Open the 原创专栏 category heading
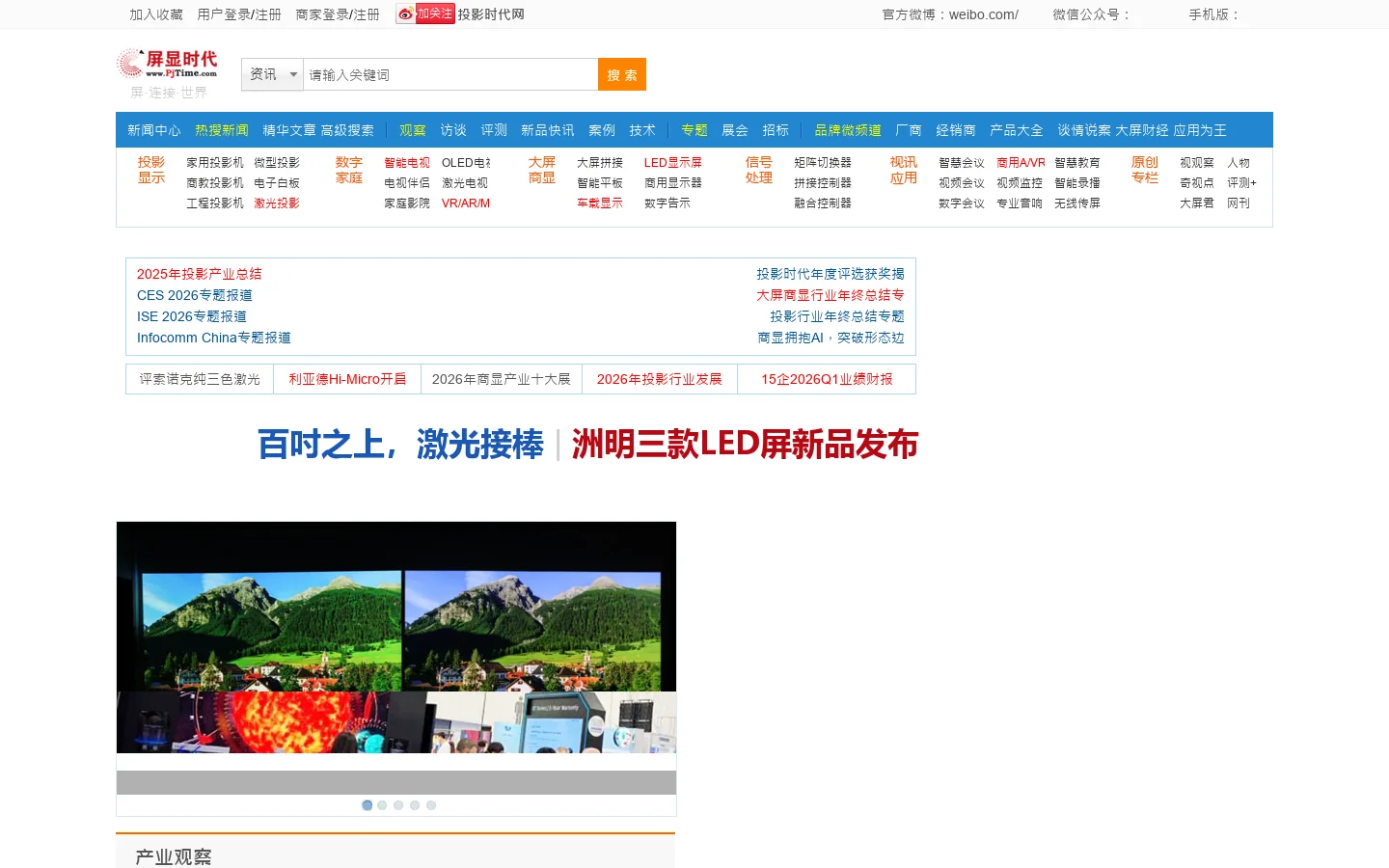This screenshot has height=868, width=1389. click(1145, 170)
